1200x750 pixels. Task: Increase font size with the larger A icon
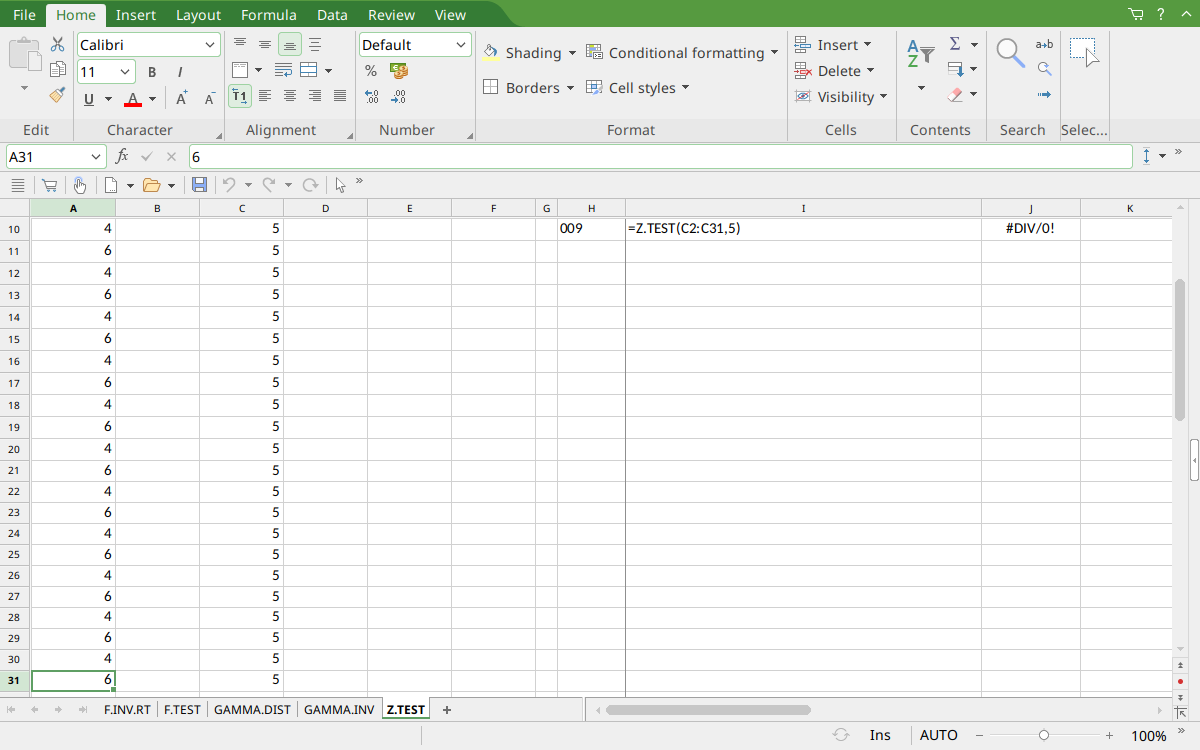click(x=182, y=98)
